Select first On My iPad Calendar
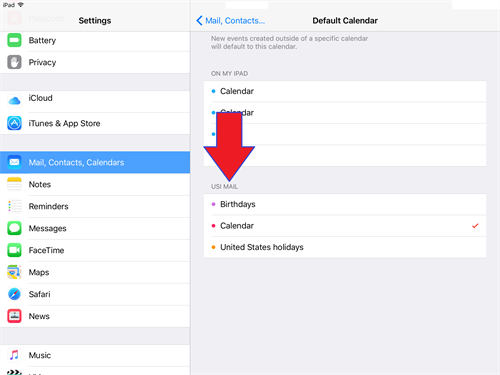The height and width of the screenshot is (375, 500). (345, 91)
